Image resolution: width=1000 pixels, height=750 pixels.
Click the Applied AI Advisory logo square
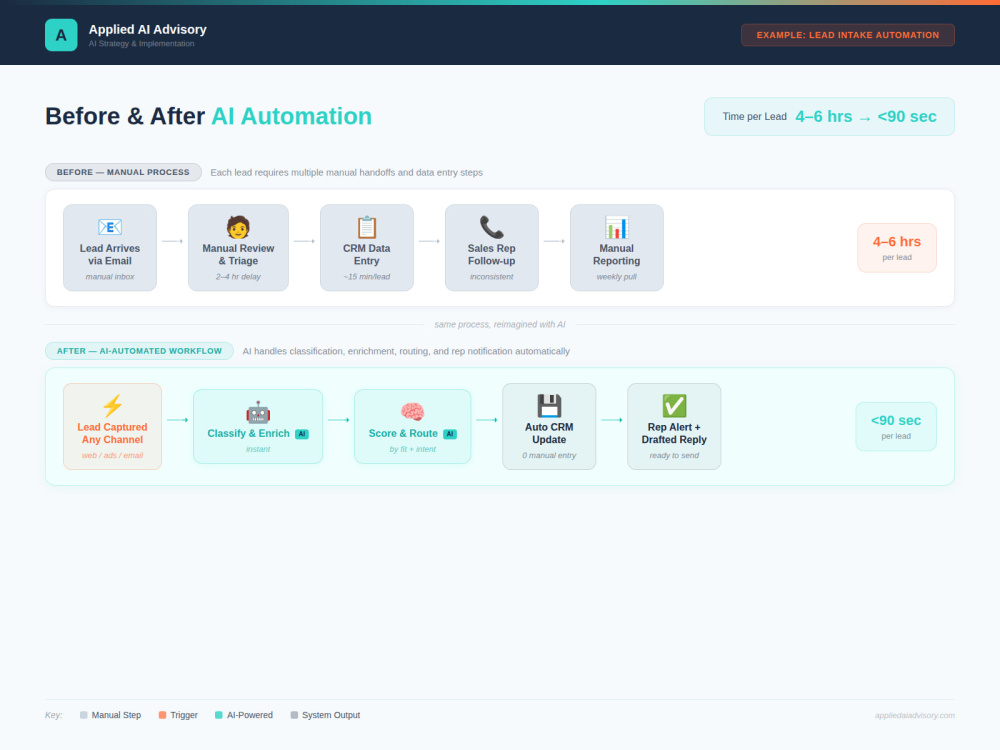pyautogui.click(x=61, y=35)
